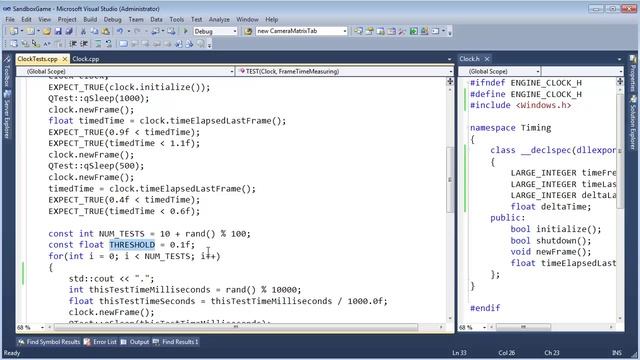Open the Tools menu
This screenshot has width=640, height=360.
(x=176, y=19)
